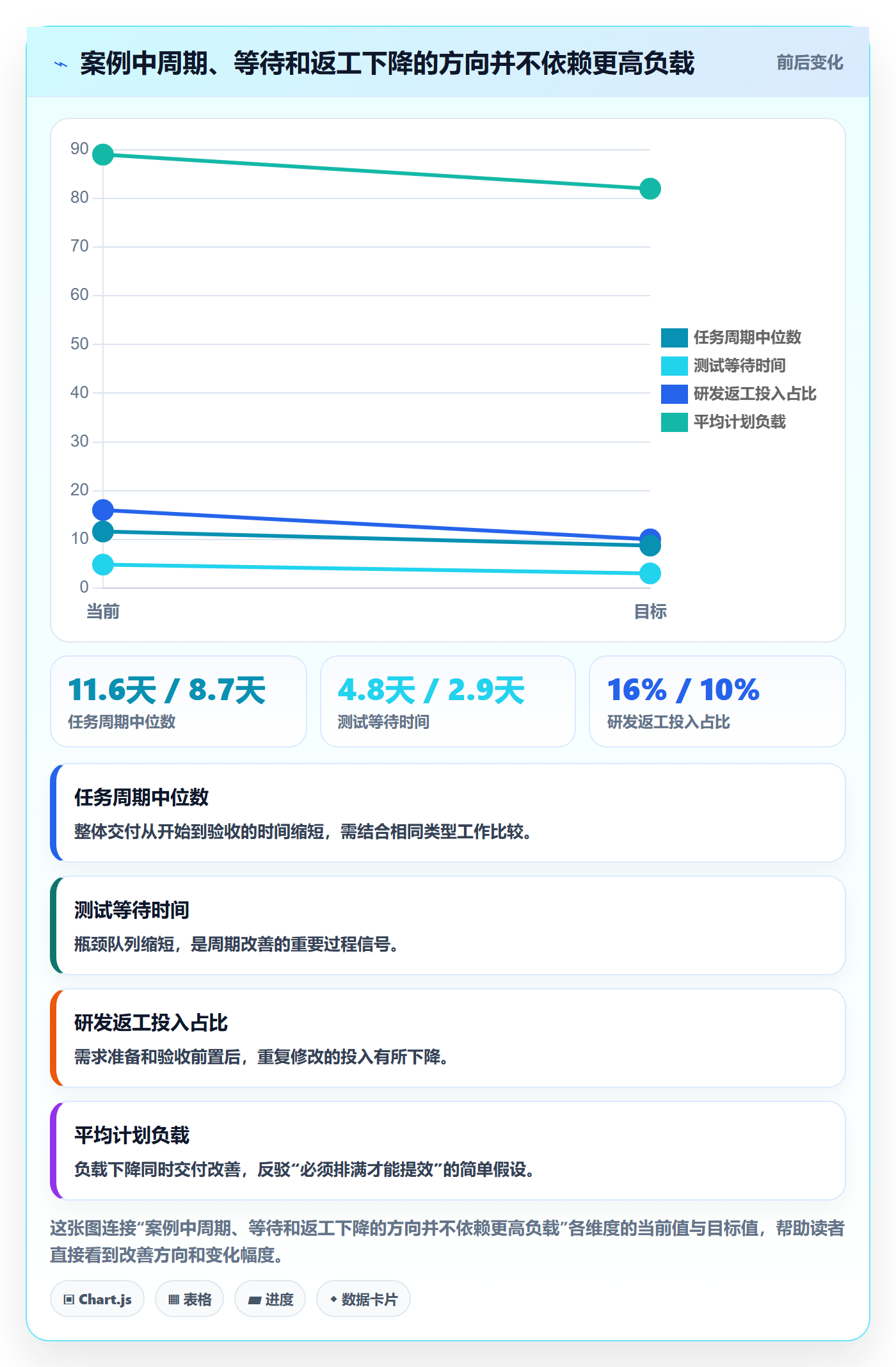Click the square icon in Chart.js chip

tap(69, 1299)
